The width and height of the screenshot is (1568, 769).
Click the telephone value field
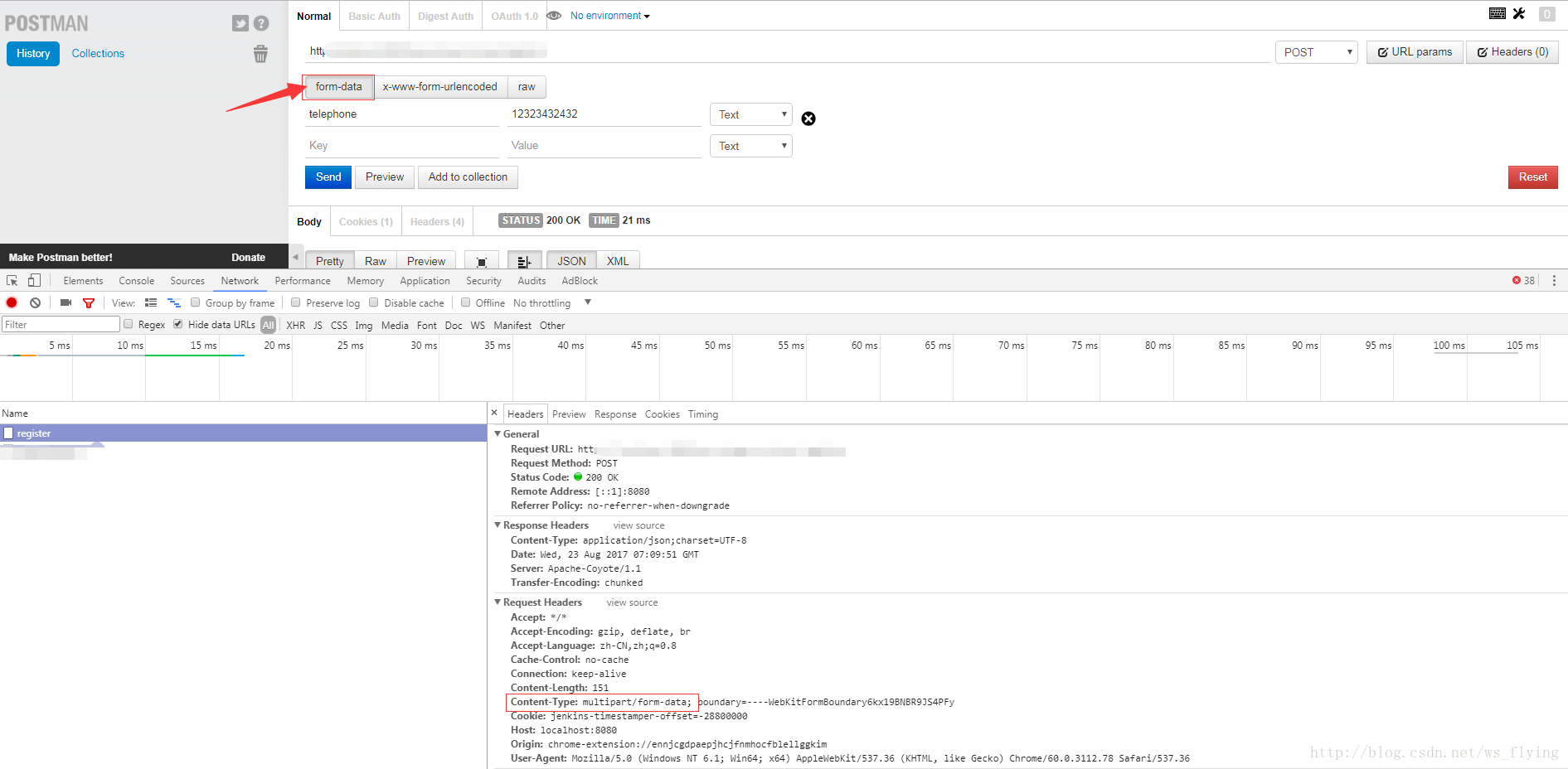coord(604,114)
